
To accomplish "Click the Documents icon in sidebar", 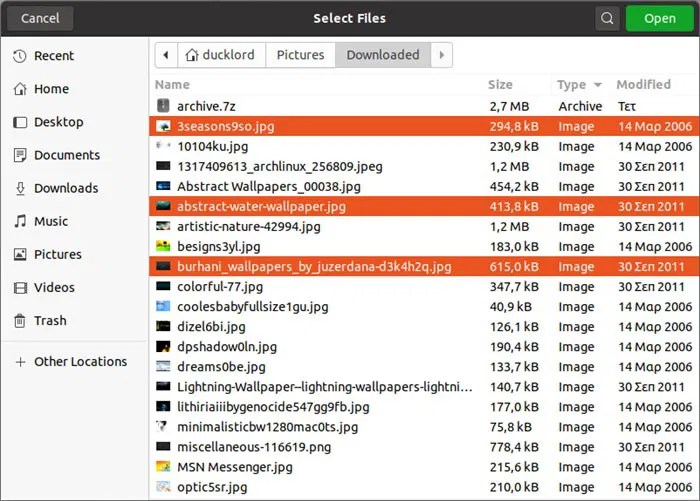I will pyautogui.click(x=20, y=155).
